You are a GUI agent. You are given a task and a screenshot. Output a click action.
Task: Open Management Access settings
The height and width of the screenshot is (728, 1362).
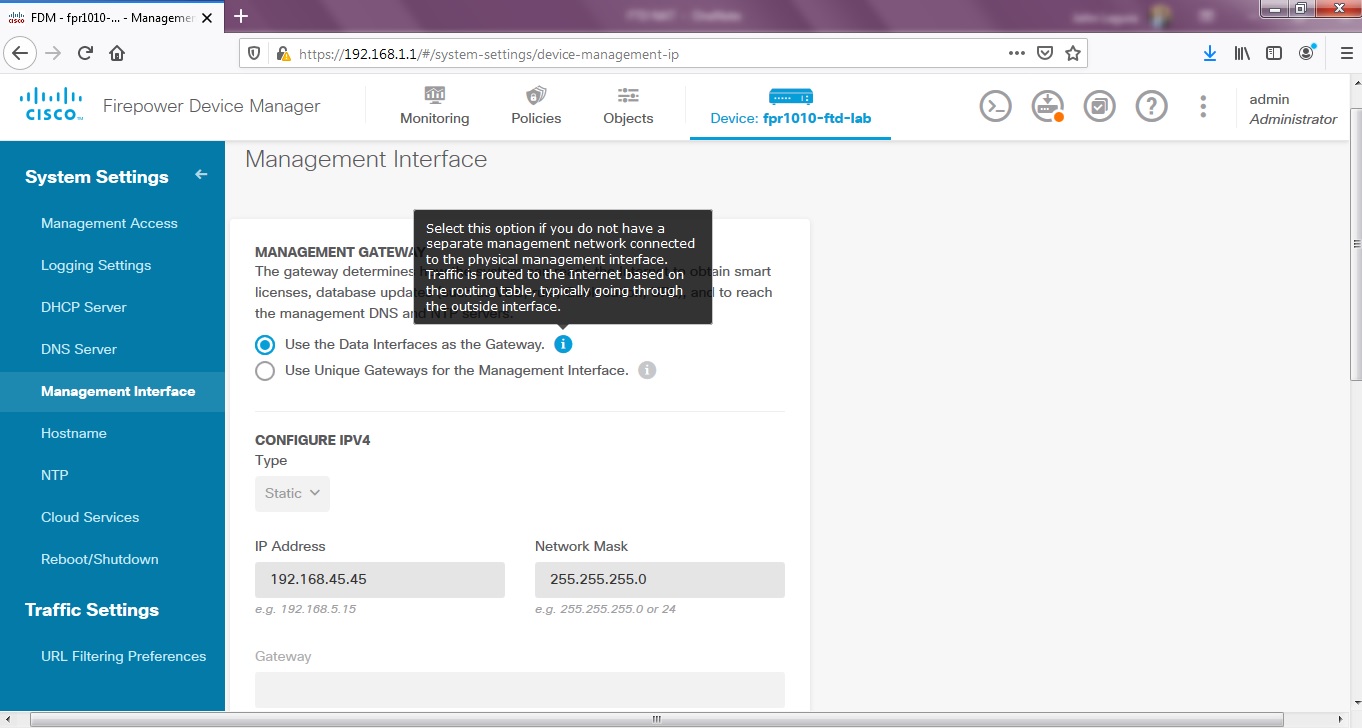109,223
